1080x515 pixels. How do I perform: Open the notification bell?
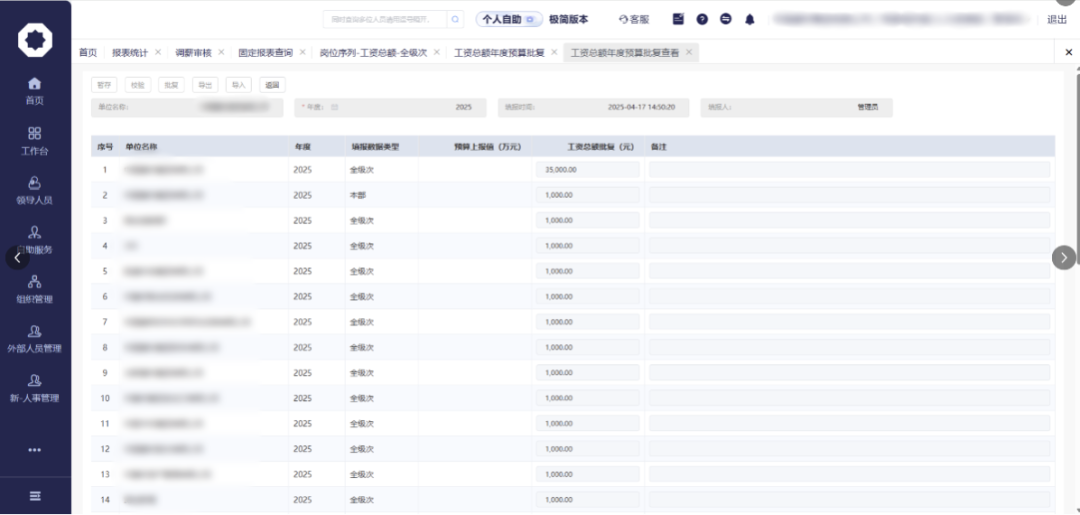[x=750, y=19]
